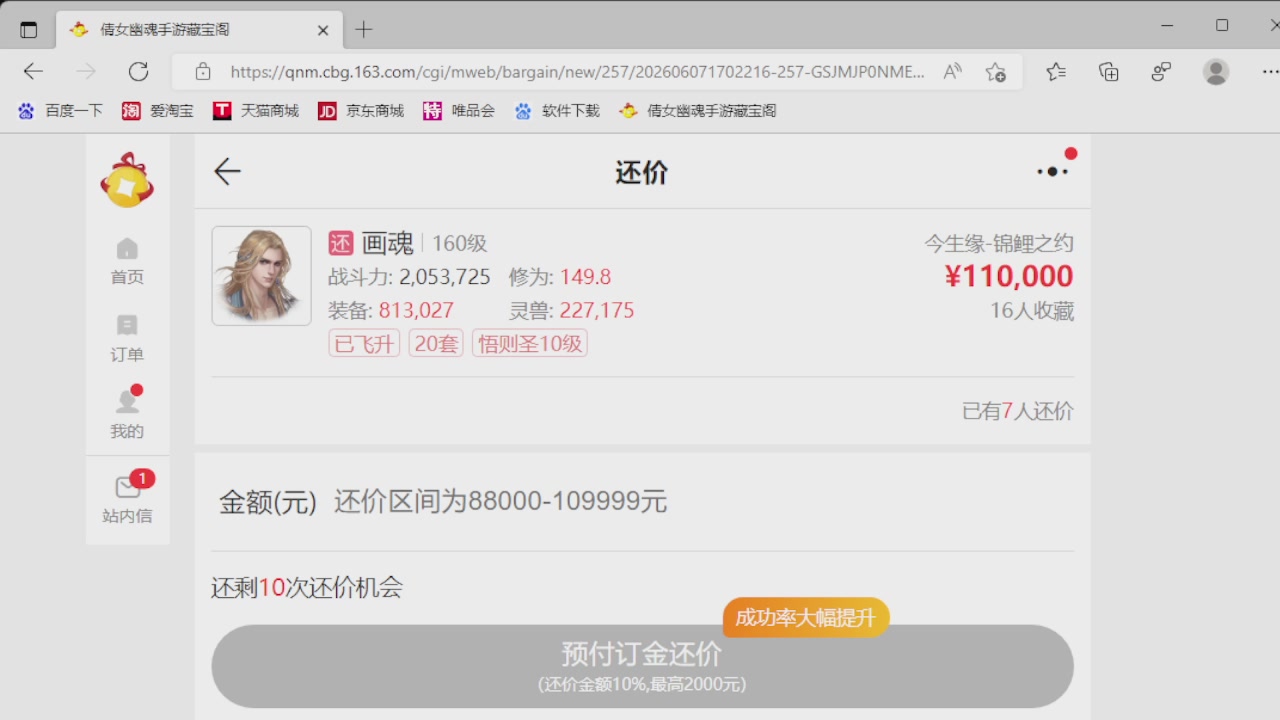Image resolution: width=1280 pixels, height=720 pixels.
Task: Select the 倩女幽魂手游藏宝阁 browser tab
Action: [x=200, y=30]
